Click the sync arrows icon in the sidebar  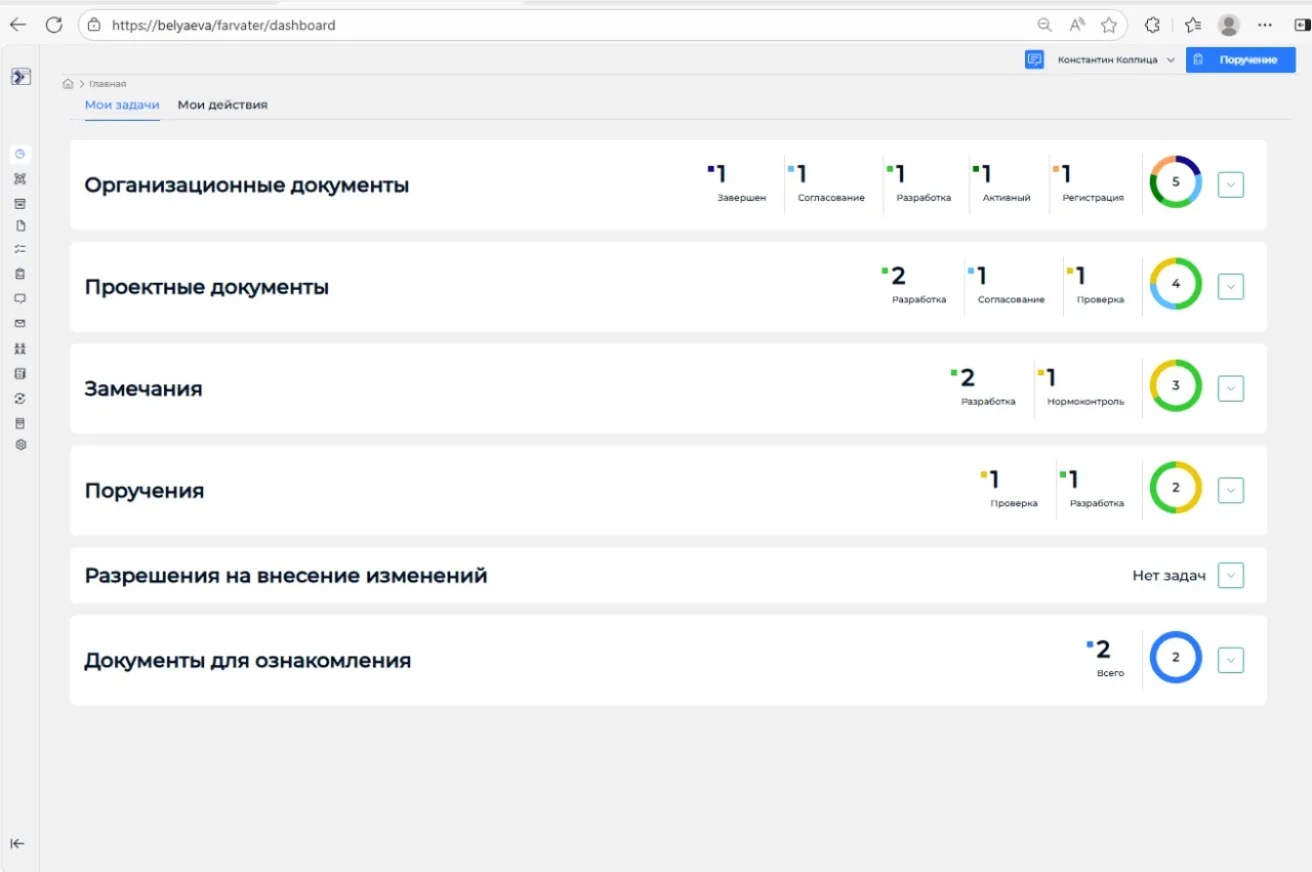20,397
